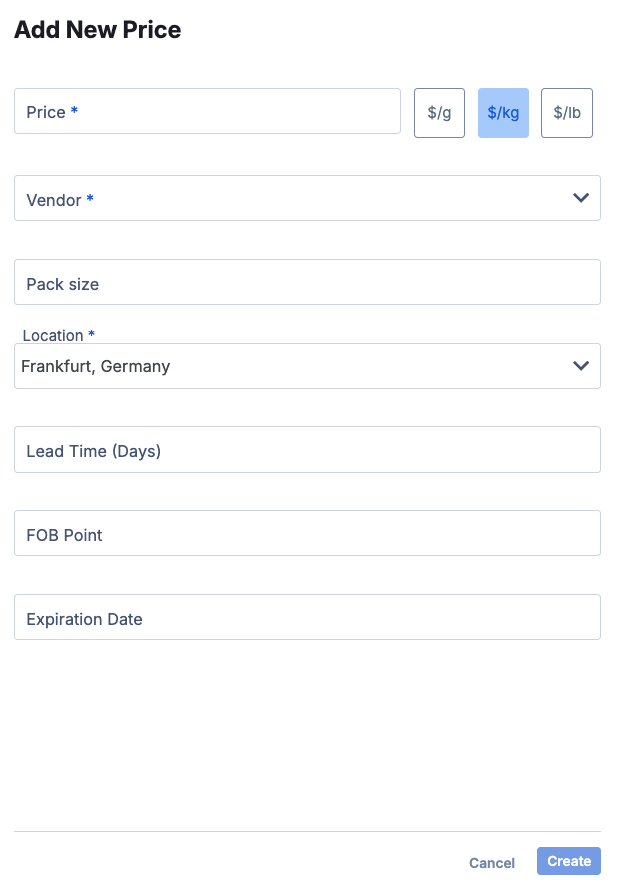Change location from Frankfurt, Germany
This screenshot has width=618, height=885.
pos(307,366)
